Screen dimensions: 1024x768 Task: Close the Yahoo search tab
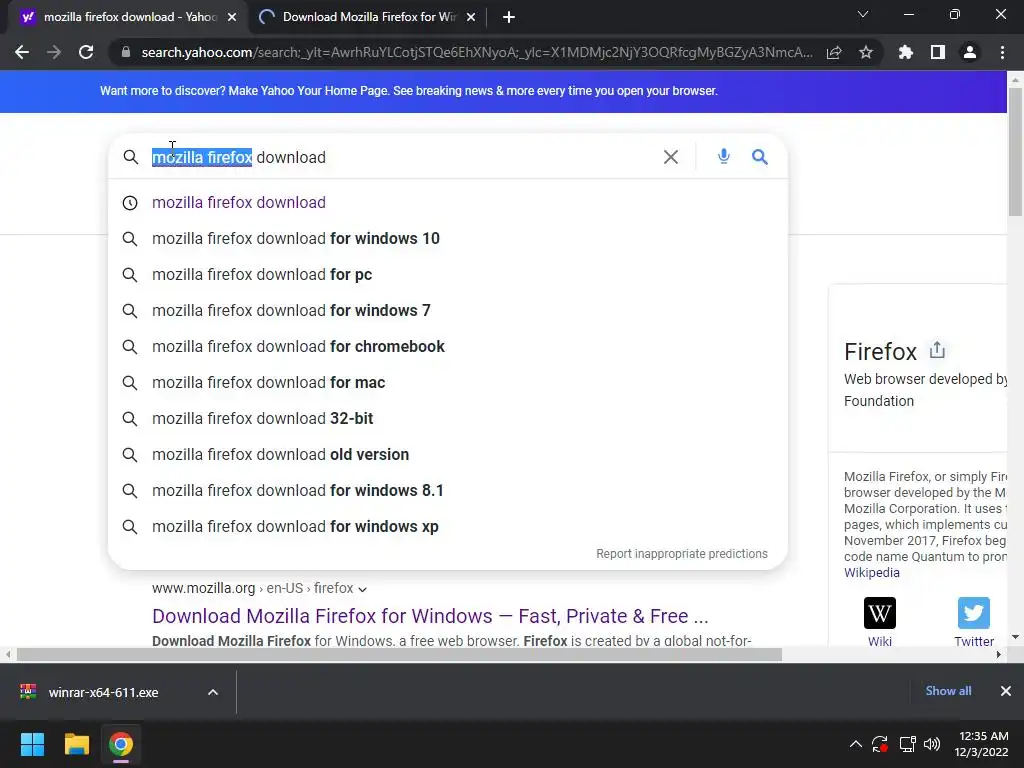(232, 18)
